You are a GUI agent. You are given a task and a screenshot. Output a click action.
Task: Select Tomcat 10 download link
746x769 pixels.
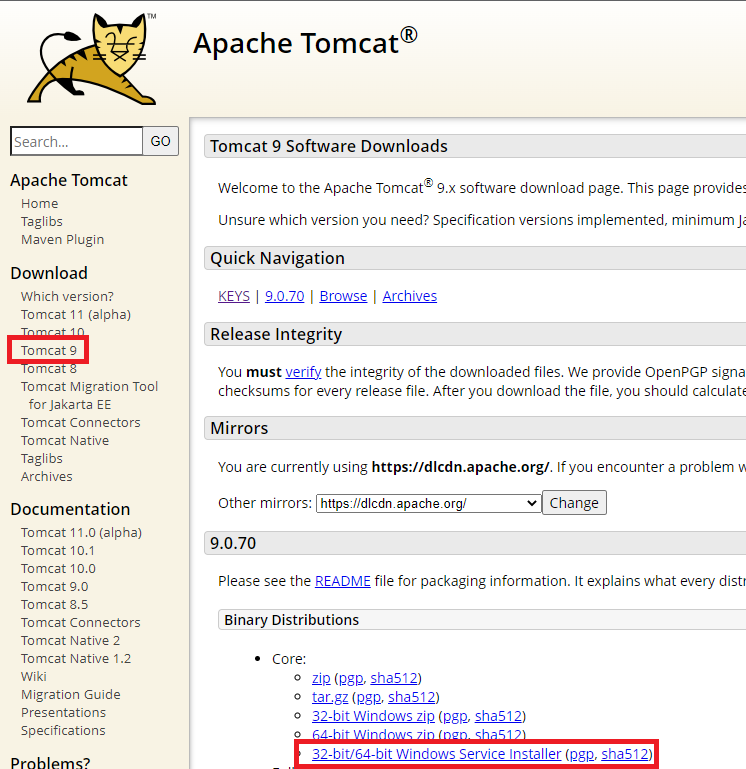[x=52, y=332]
